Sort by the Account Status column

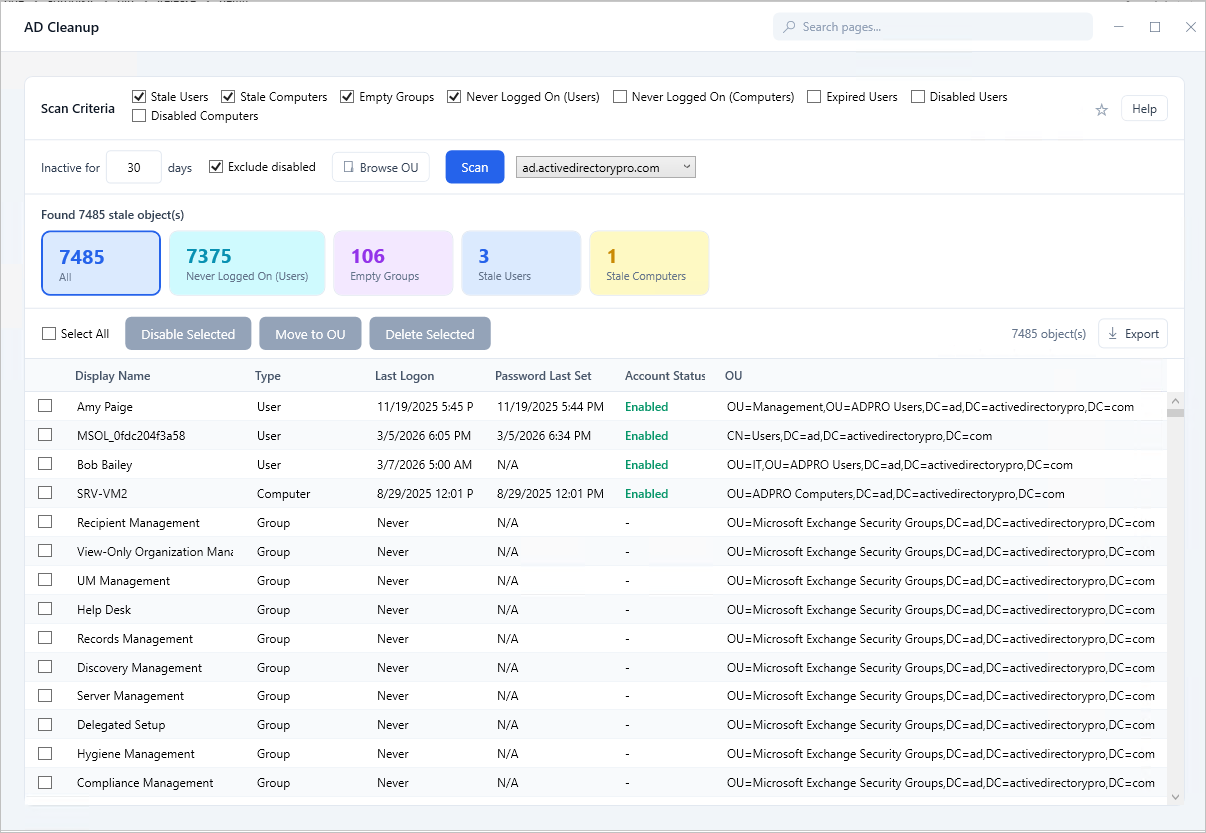click(665, 376)
